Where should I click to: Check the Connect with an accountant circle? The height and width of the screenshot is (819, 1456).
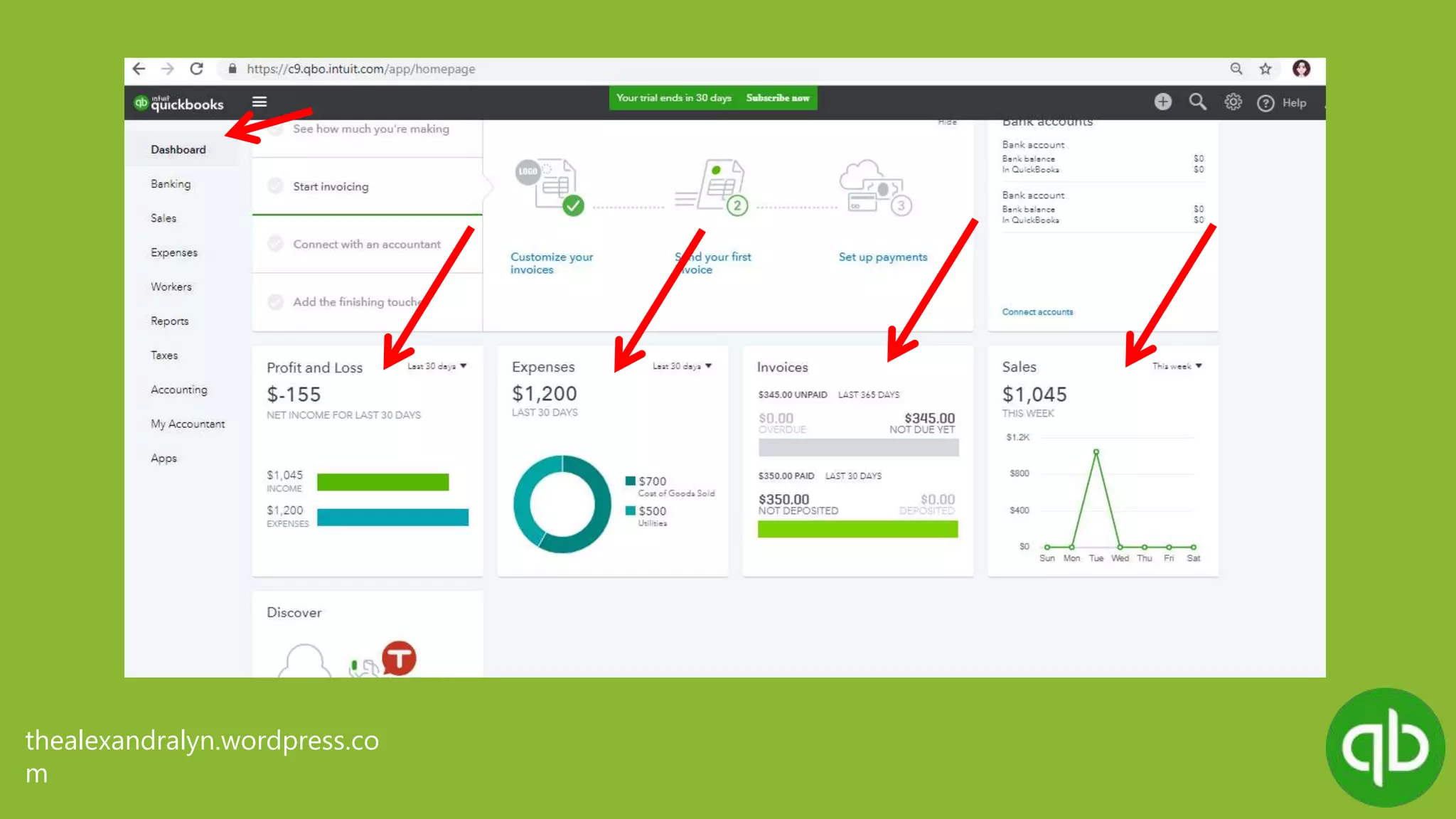276,244
